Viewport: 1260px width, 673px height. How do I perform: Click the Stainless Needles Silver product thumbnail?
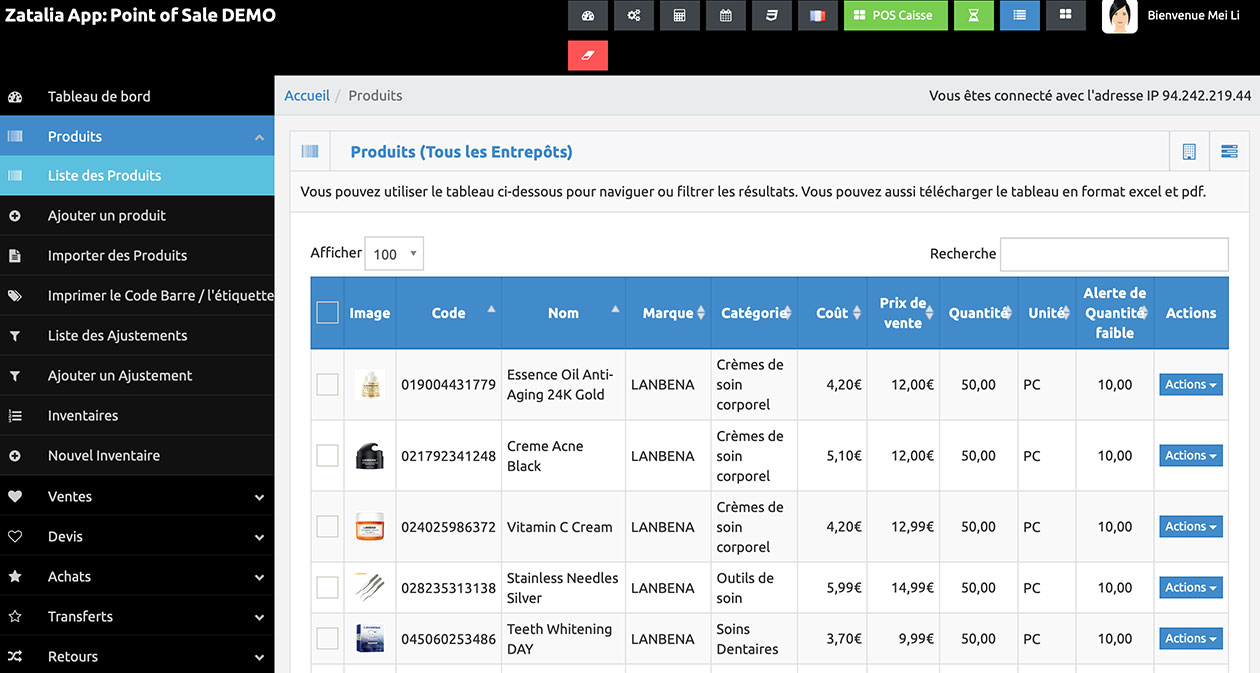pos(369,587)
